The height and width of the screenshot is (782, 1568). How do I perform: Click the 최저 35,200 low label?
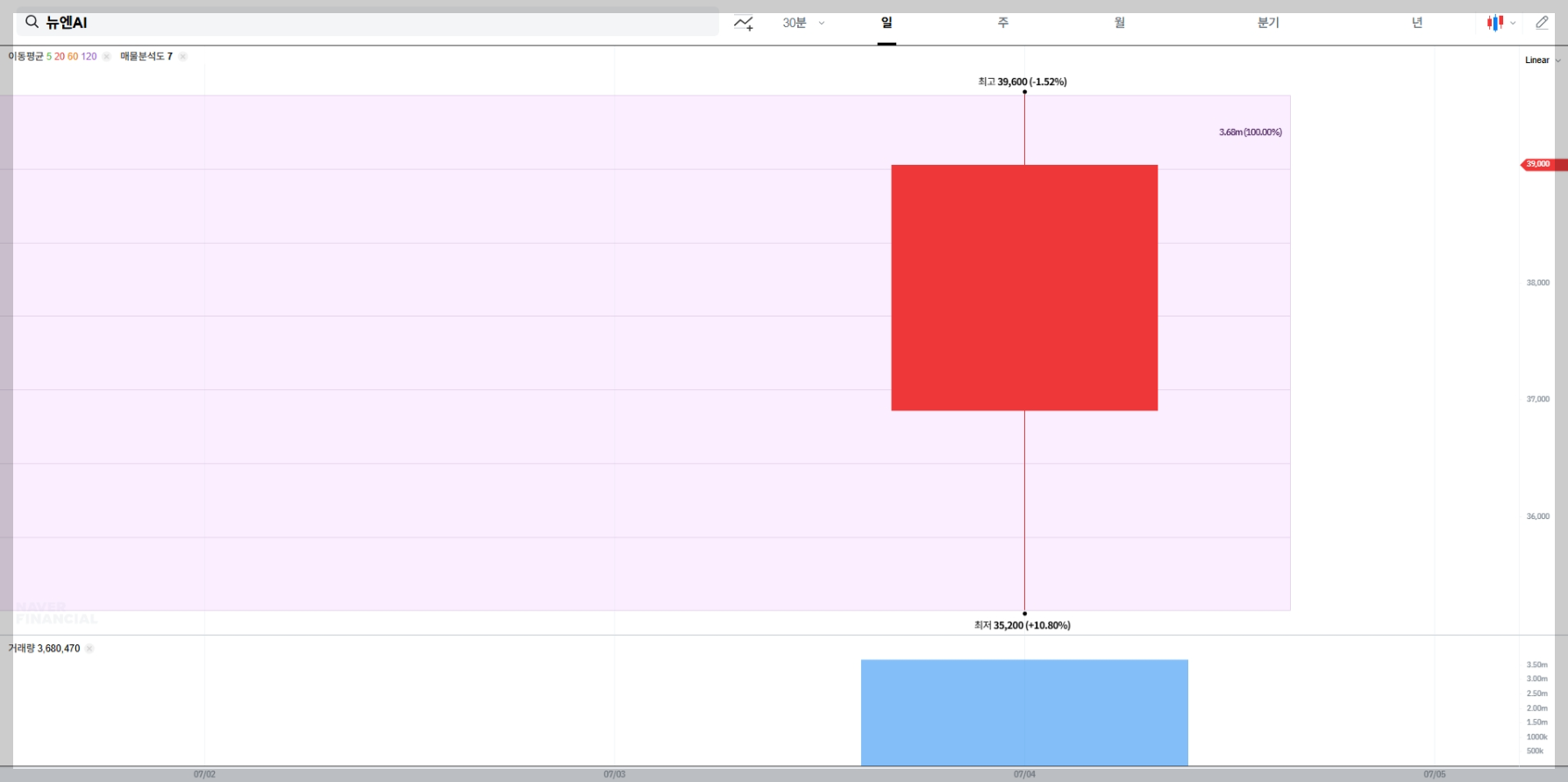1023,625
